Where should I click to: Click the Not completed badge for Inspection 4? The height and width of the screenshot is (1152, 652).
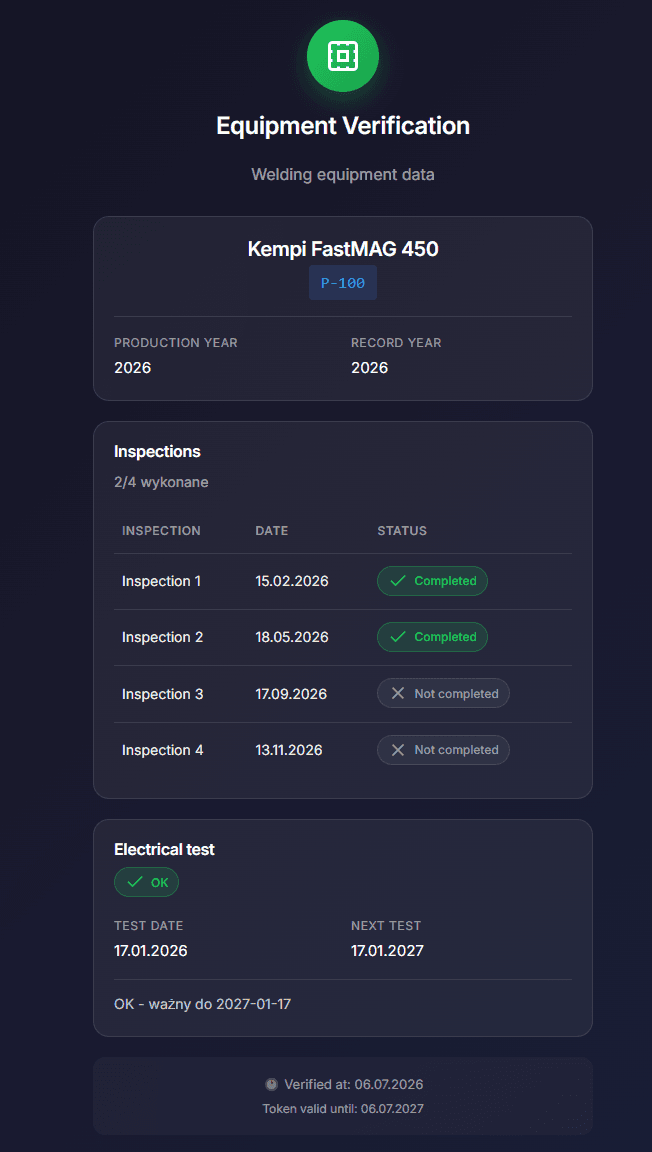pyautogui.click(x=443, y=750)
